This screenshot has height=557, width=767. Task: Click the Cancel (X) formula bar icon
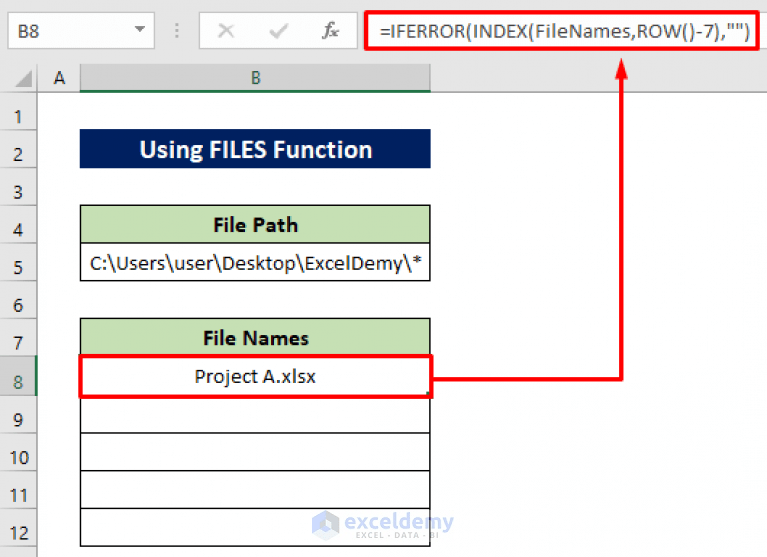click(x=226, y=31)
